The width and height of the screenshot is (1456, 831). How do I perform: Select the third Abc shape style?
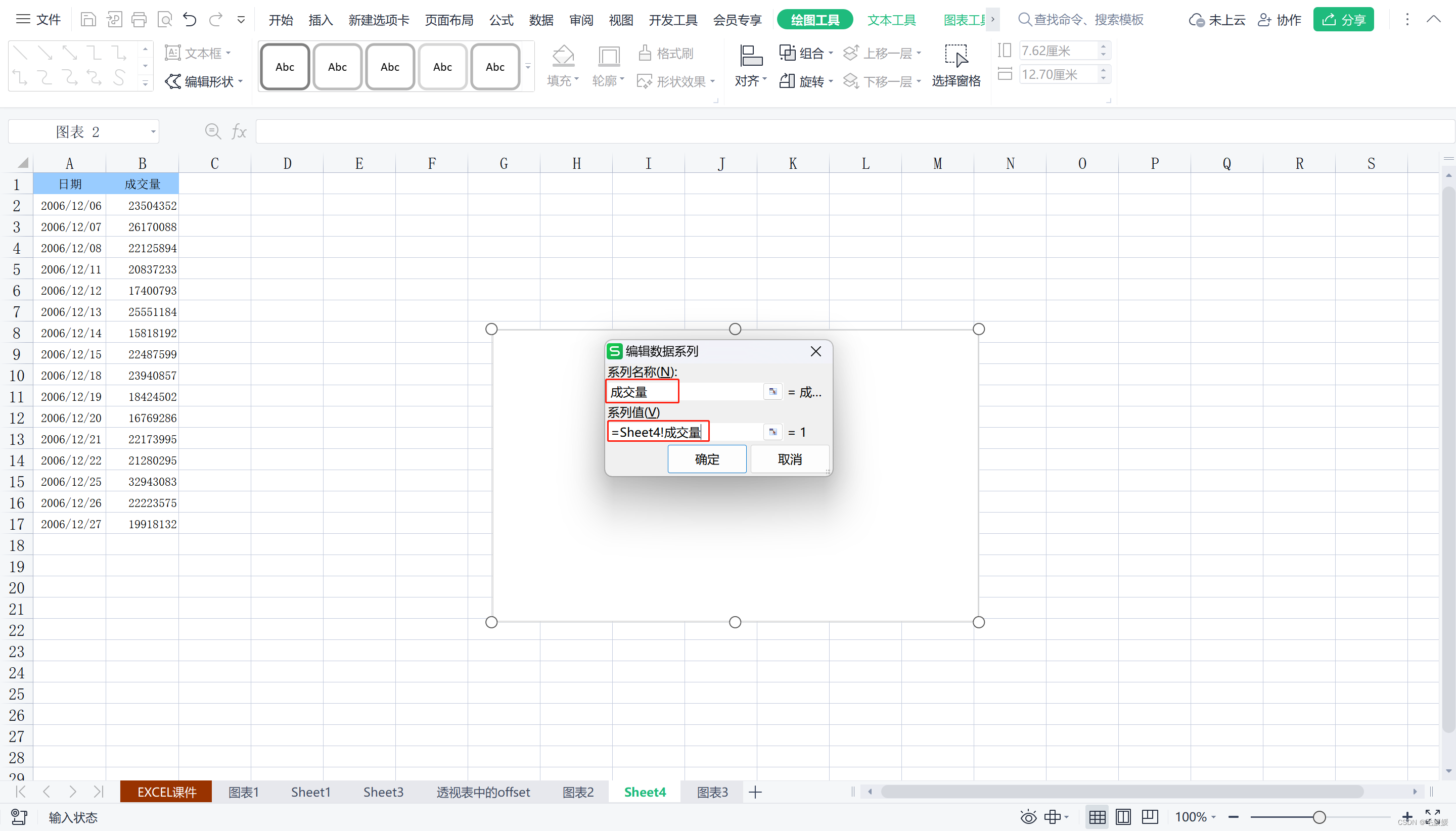390,67
